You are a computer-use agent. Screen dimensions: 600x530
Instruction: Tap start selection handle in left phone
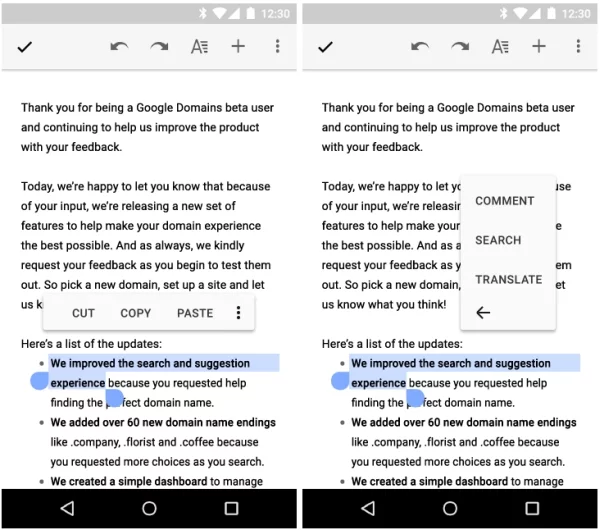[x=39, y=381]
